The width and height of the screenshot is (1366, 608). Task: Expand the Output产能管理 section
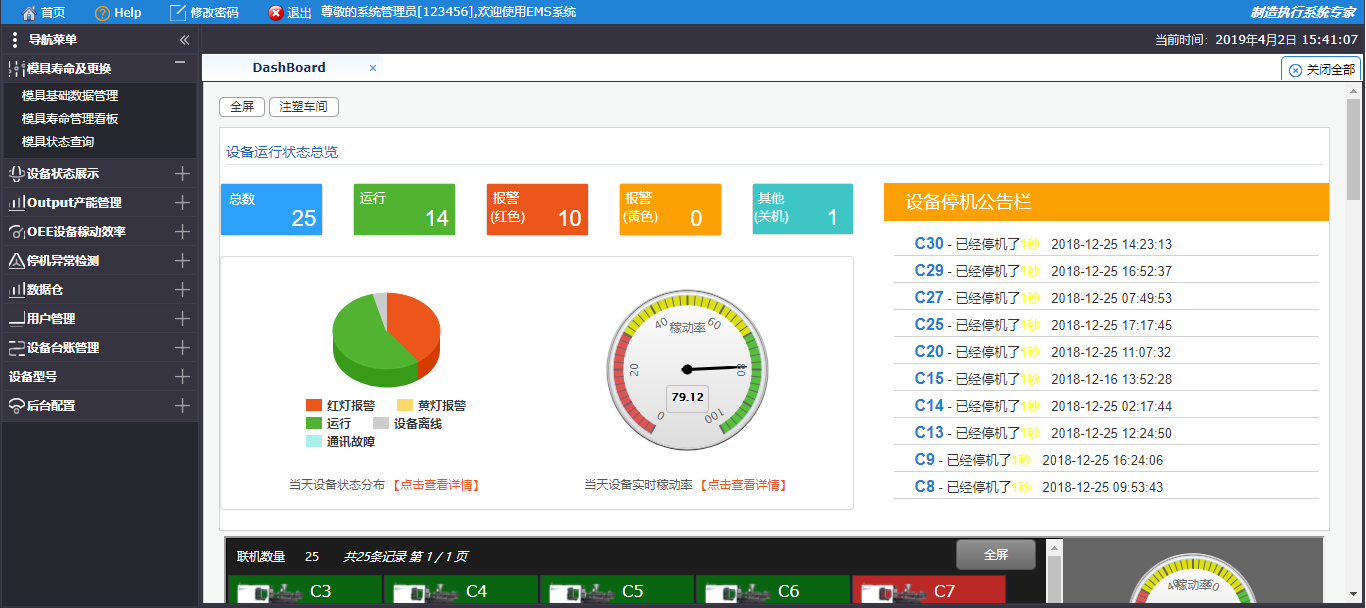pyautogui.click(x=182, y=203)
